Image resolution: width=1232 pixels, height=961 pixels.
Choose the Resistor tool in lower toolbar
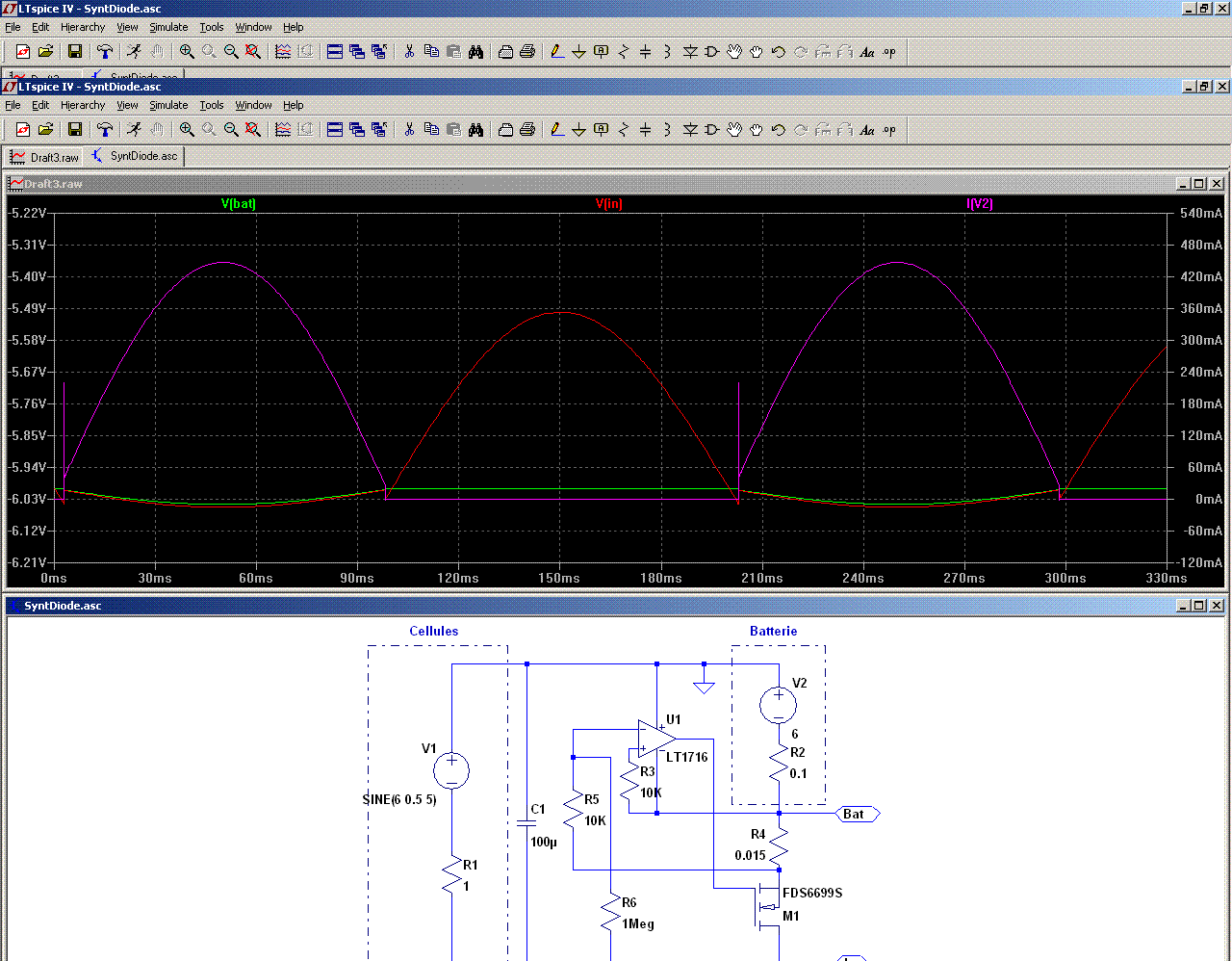623,130
